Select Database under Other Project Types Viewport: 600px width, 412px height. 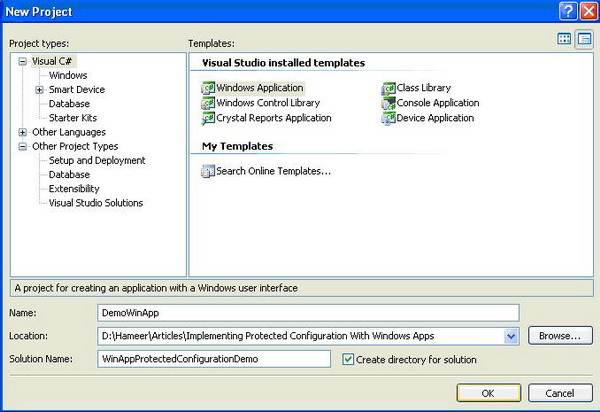coord(69,174)
